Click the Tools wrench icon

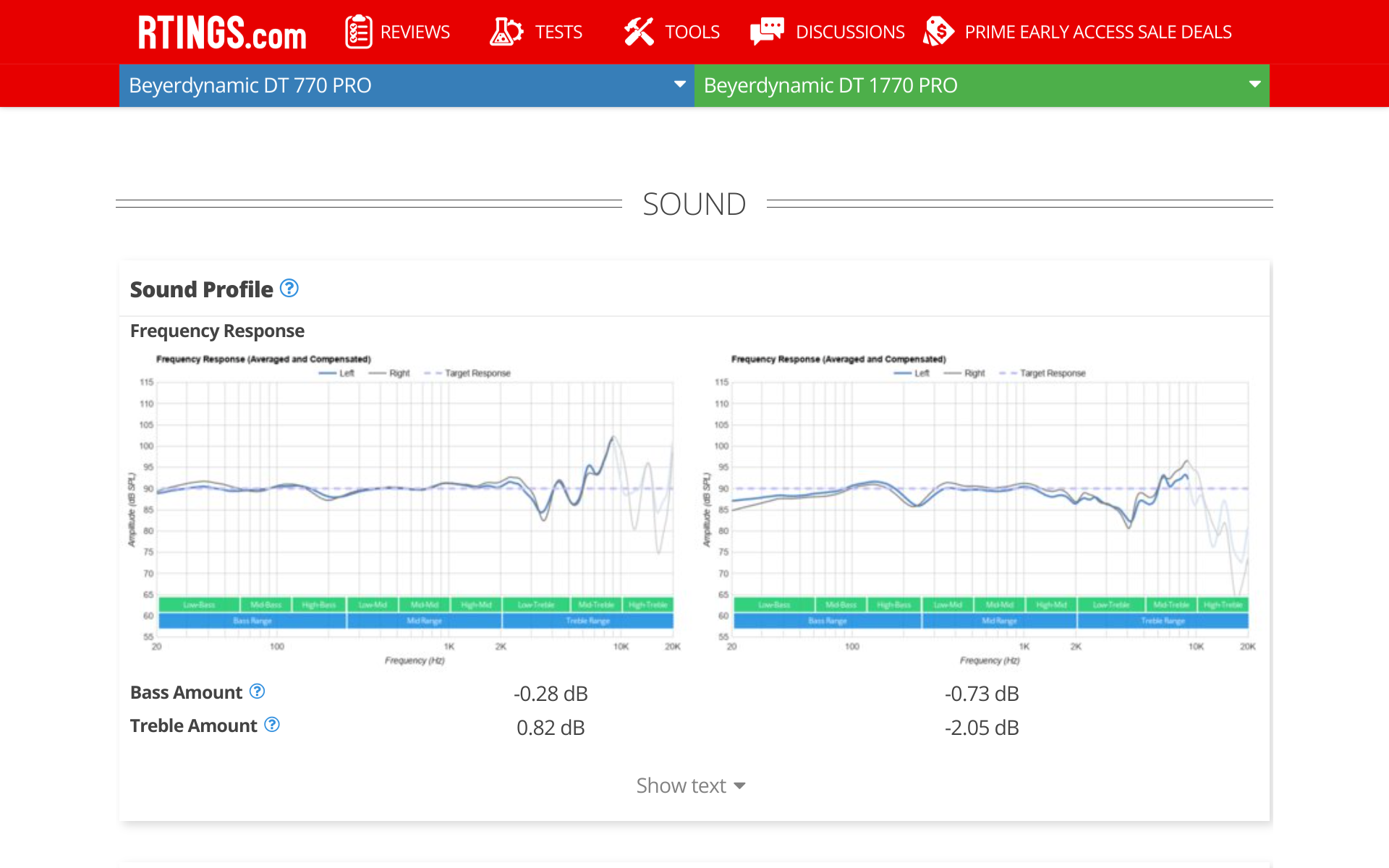coord(639,32)
